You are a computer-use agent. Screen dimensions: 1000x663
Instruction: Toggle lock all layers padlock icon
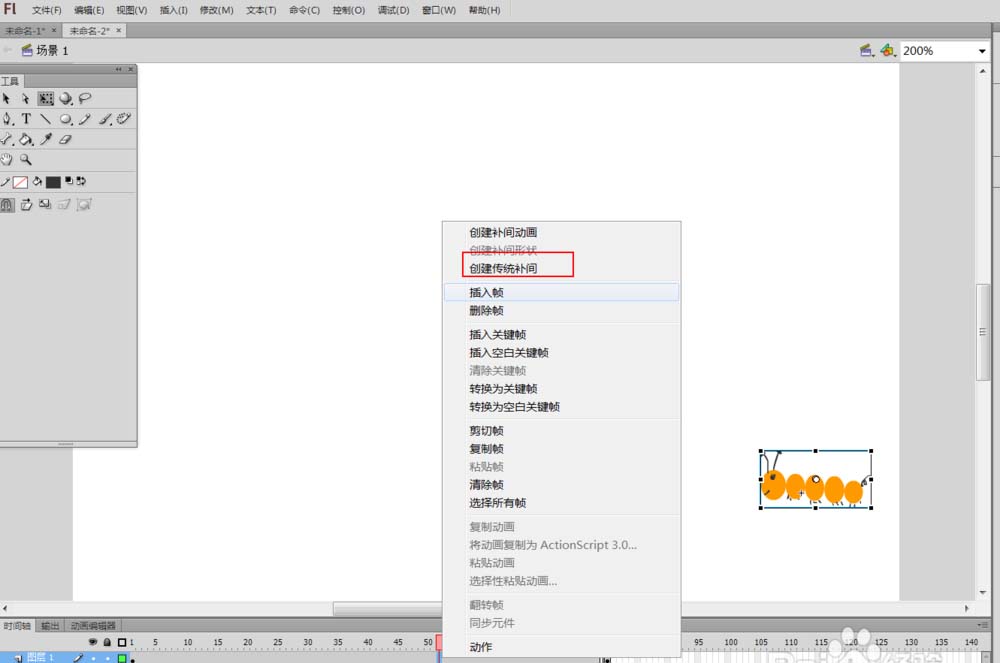pos(107,642)
